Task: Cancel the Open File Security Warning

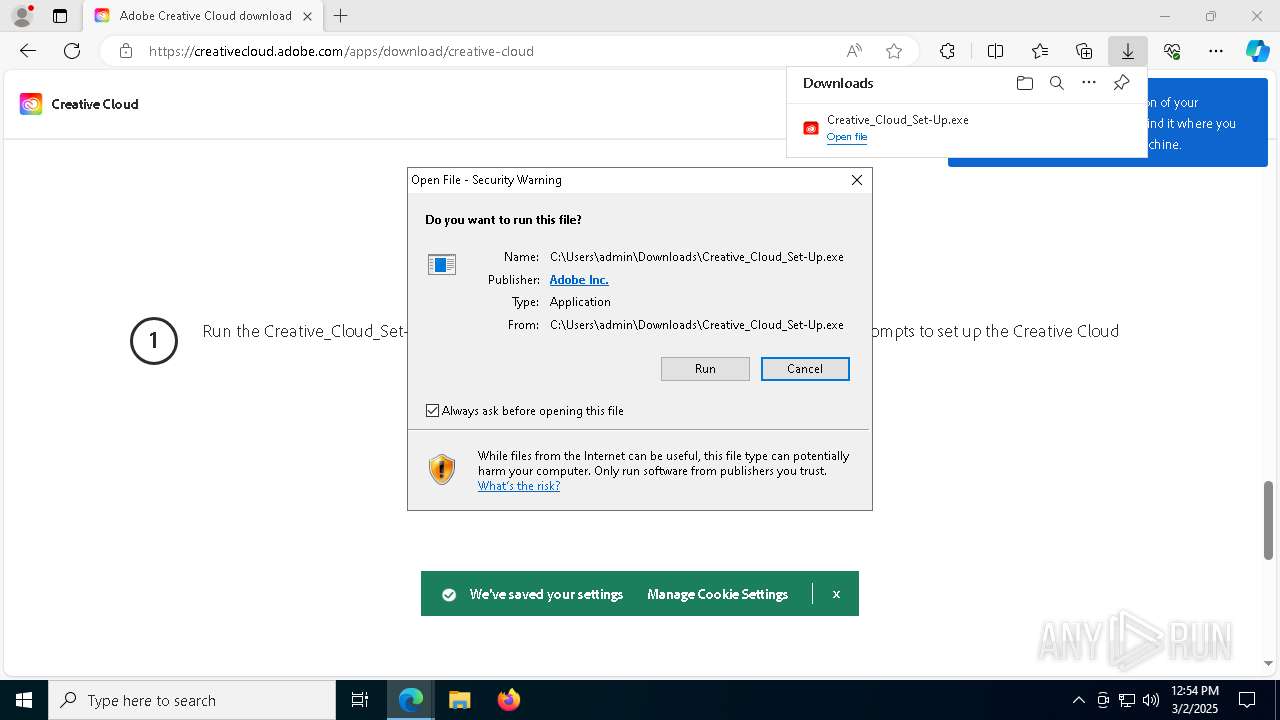Action: [x=805, y=369]
